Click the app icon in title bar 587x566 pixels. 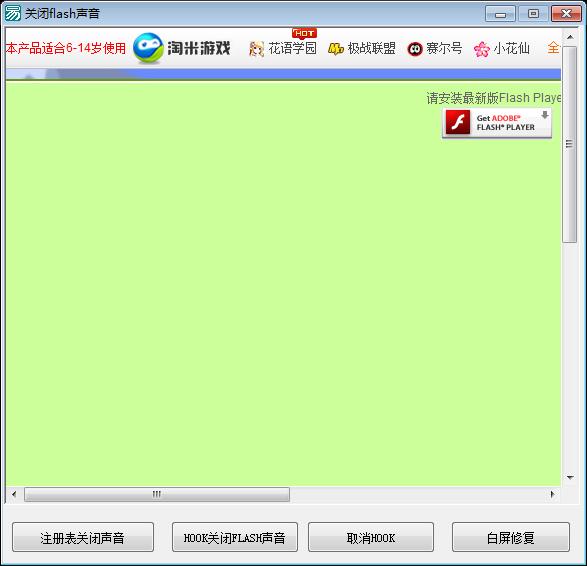[x=12, y=13]
